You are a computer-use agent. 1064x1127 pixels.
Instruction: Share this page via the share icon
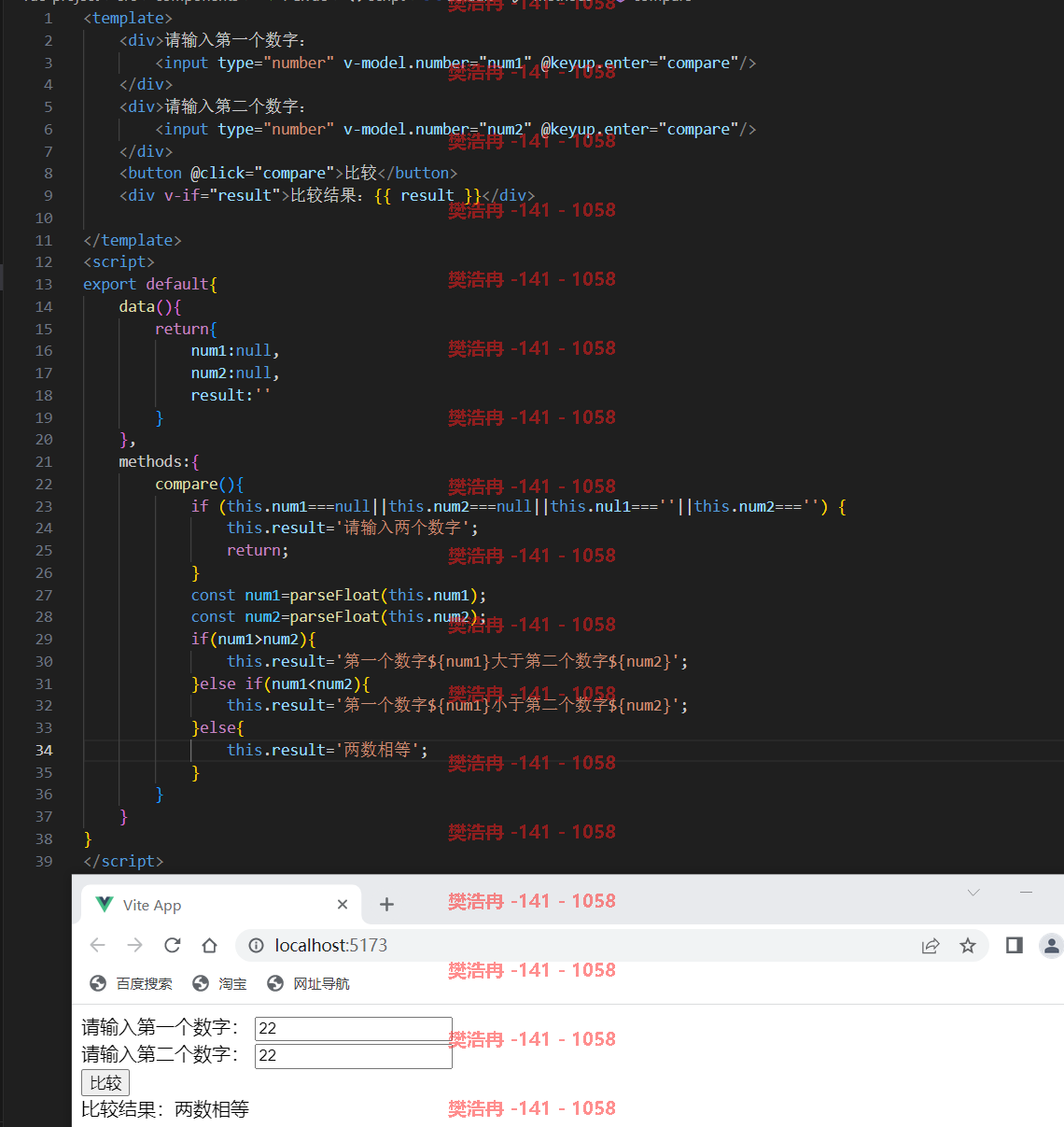click(x=931, y=946)
